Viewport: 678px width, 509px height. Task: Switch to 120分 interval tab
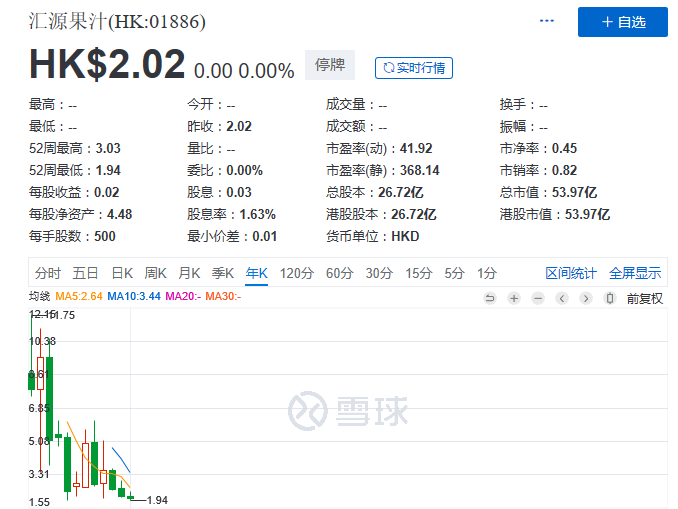pos(297,273)
